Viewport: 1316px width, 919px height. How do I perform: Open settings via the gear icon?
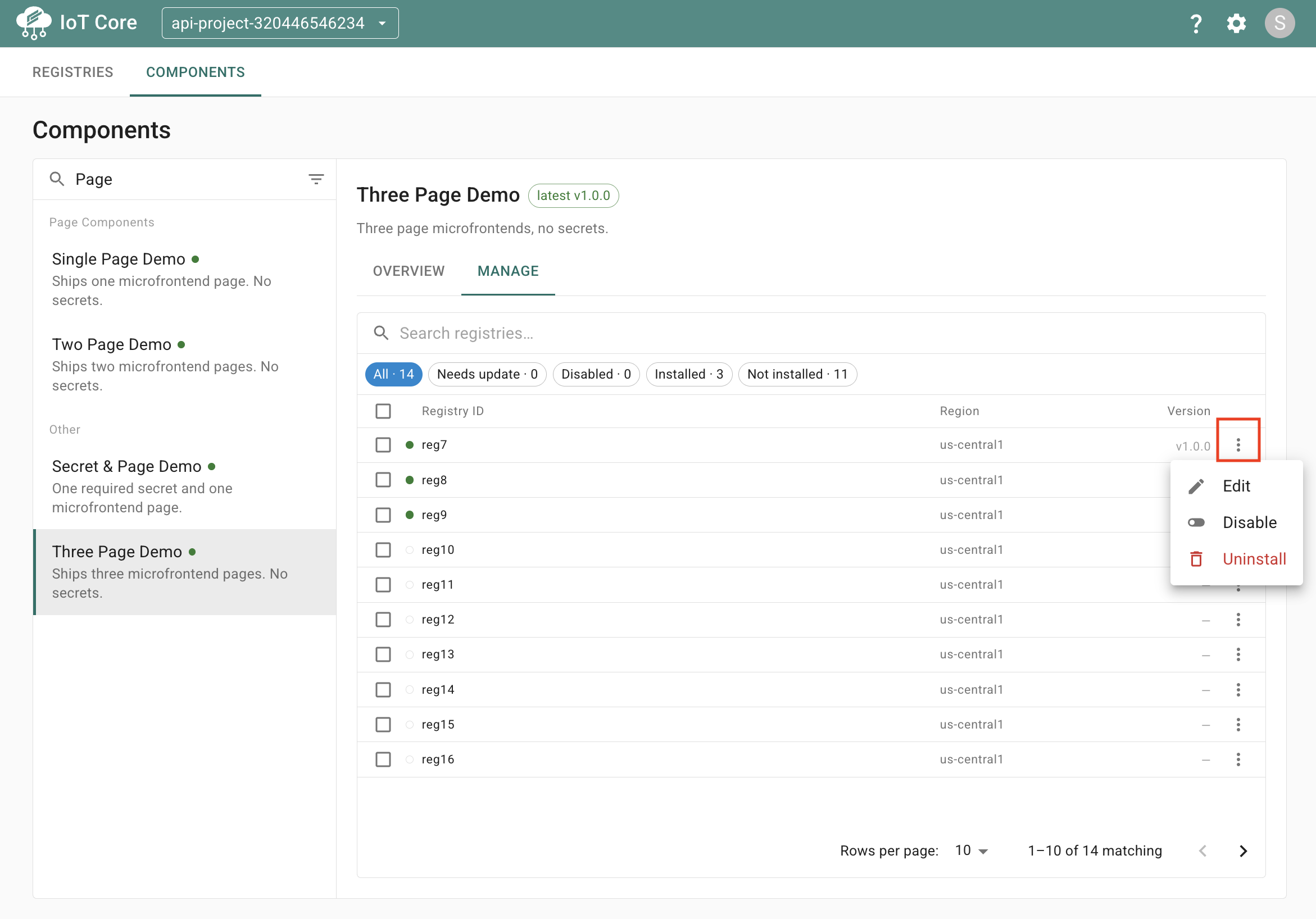pyautogui.click(x=1236, y=24)
